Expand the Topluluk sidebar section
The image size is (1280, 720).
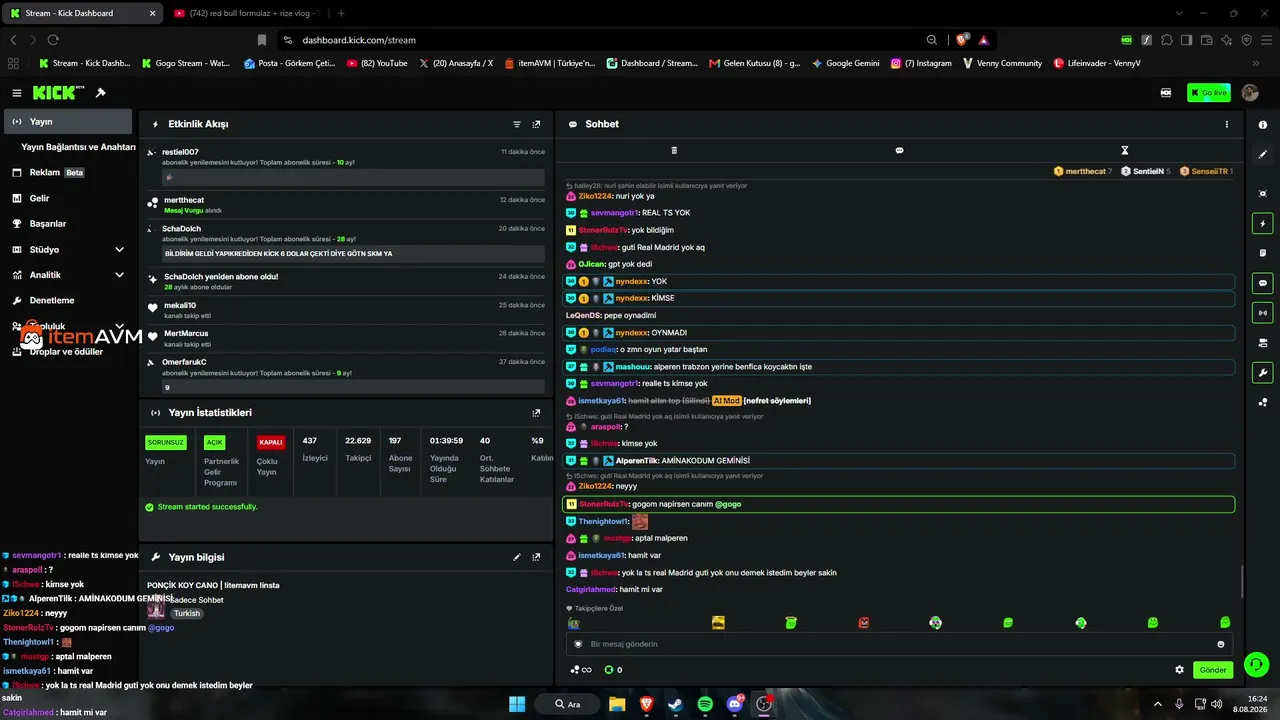119,326
